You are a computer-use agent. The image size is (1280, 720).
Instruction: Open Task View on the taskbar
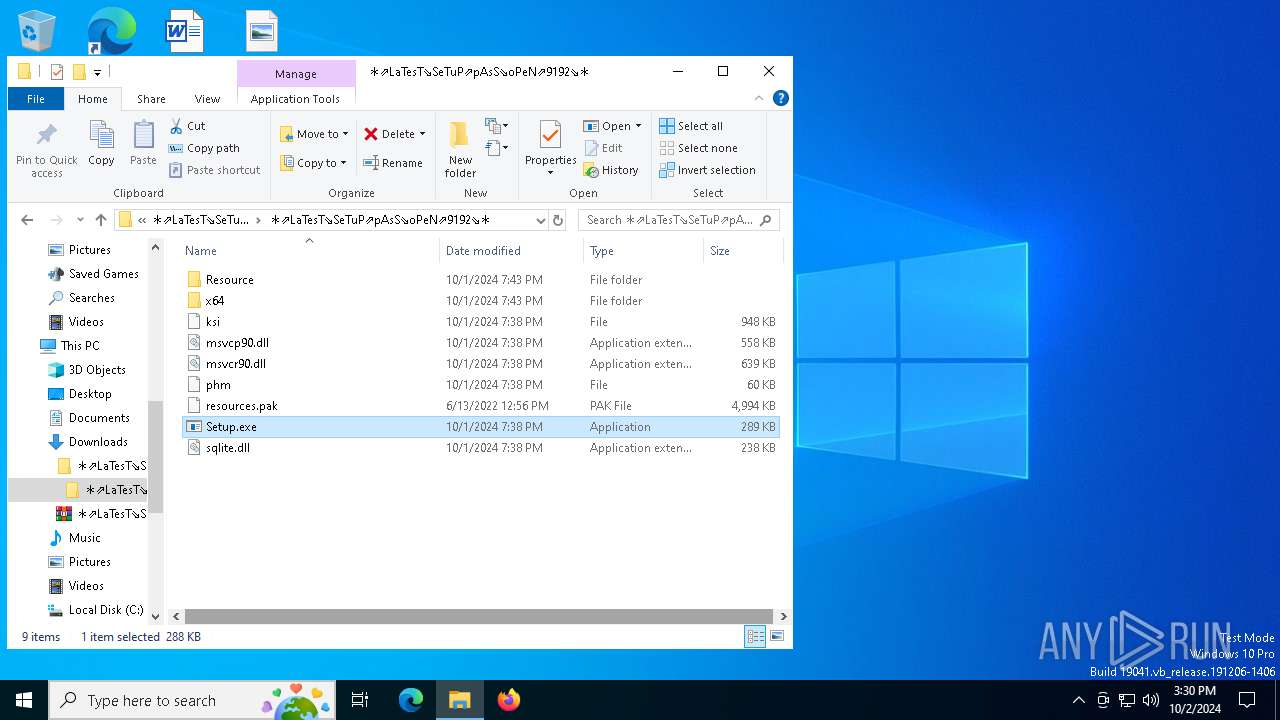(x=360, y=700)
